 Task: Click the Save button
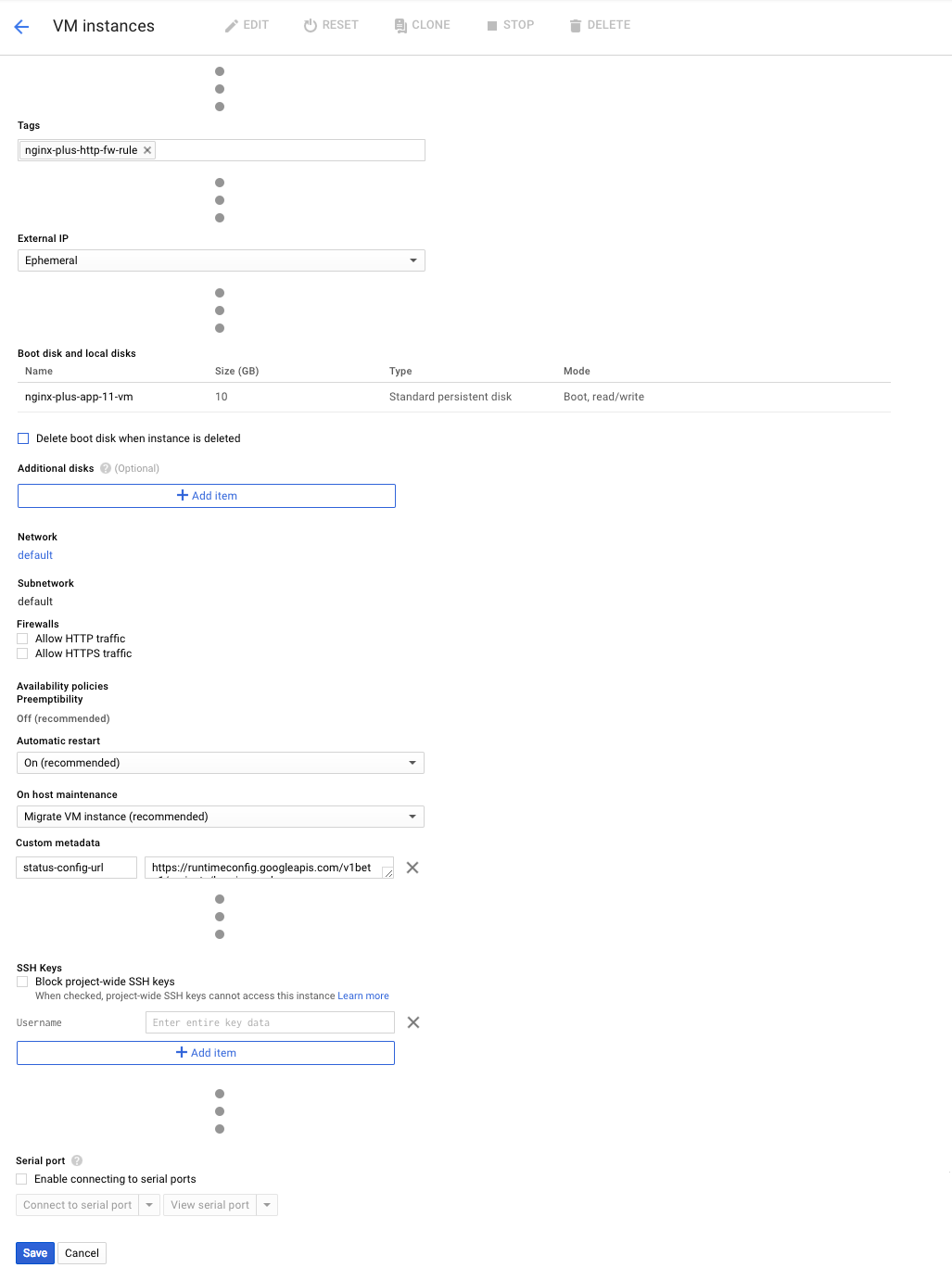click(x=35, y=1253)
